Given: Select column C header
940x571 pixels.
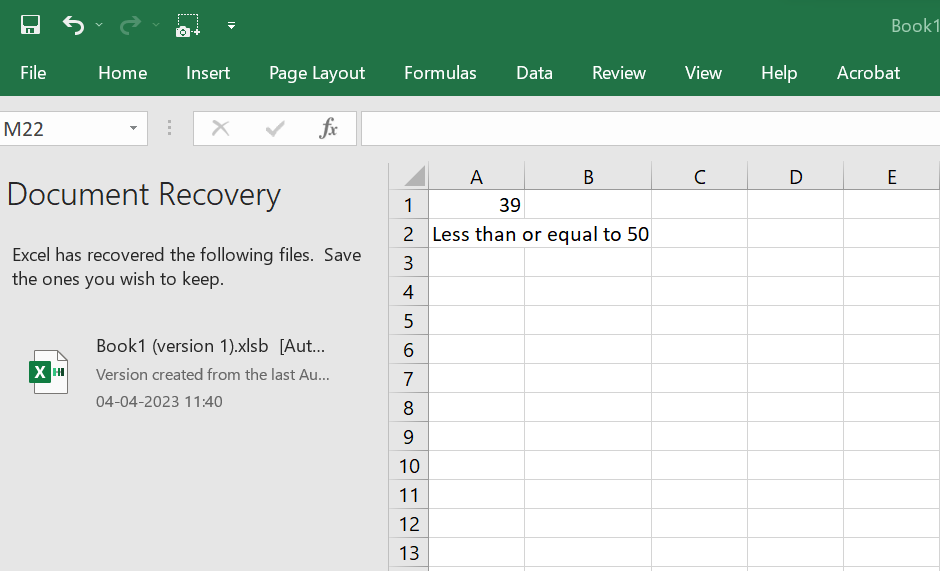Looking at the screenshot, I should pyautogui.click(x=700, y=177).
